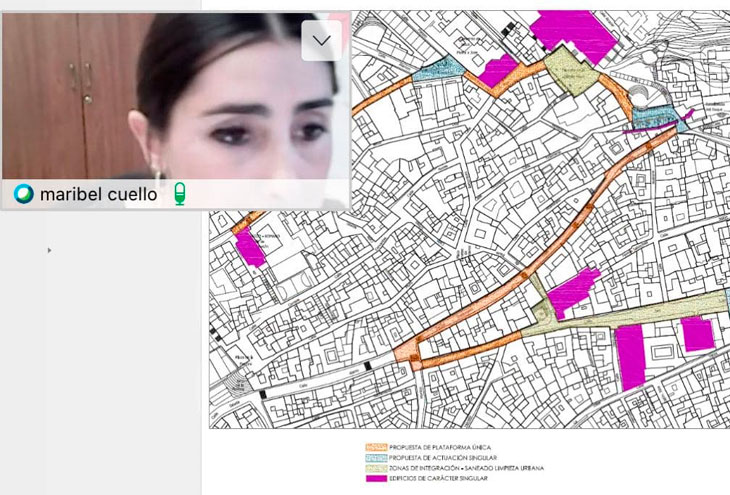This screenshot has width=730, height=495.
Task: Select the maribel cuello name label
Action: [98, 194]
